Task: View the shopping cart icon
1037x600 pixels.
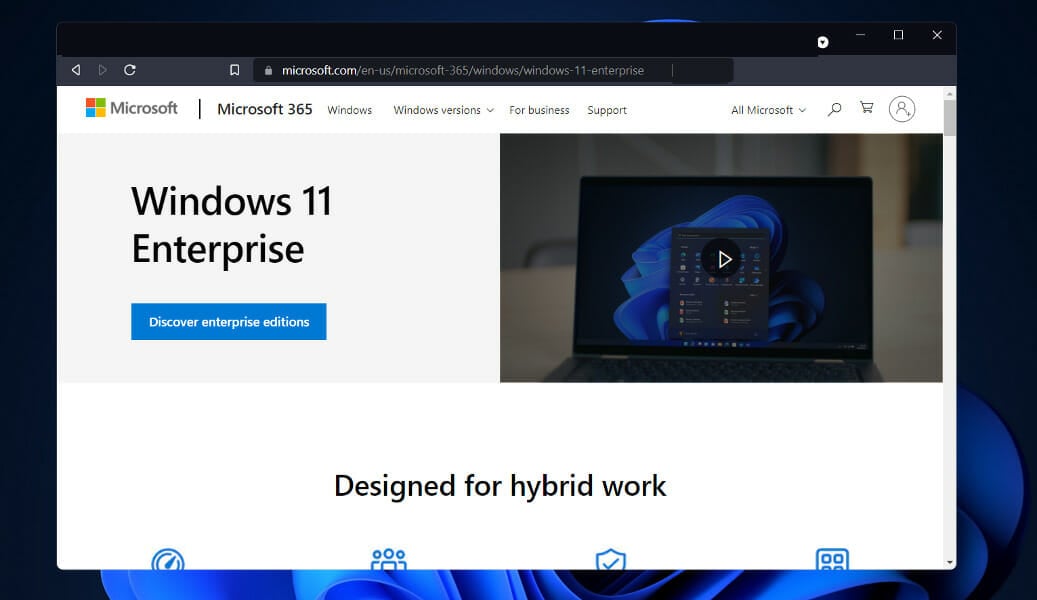Action: pos(866,108)
